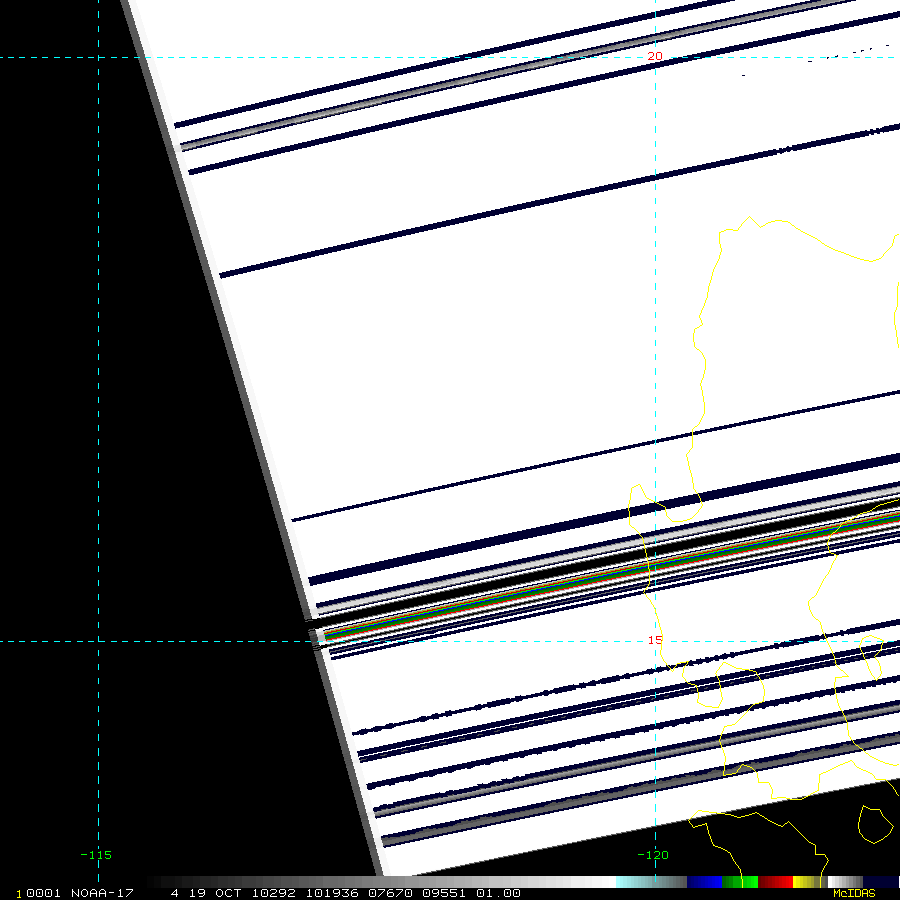This screenshot has width=900, height=900.
Task: Click the NOAA-17 satellite name text
Action: coord(102,894)
